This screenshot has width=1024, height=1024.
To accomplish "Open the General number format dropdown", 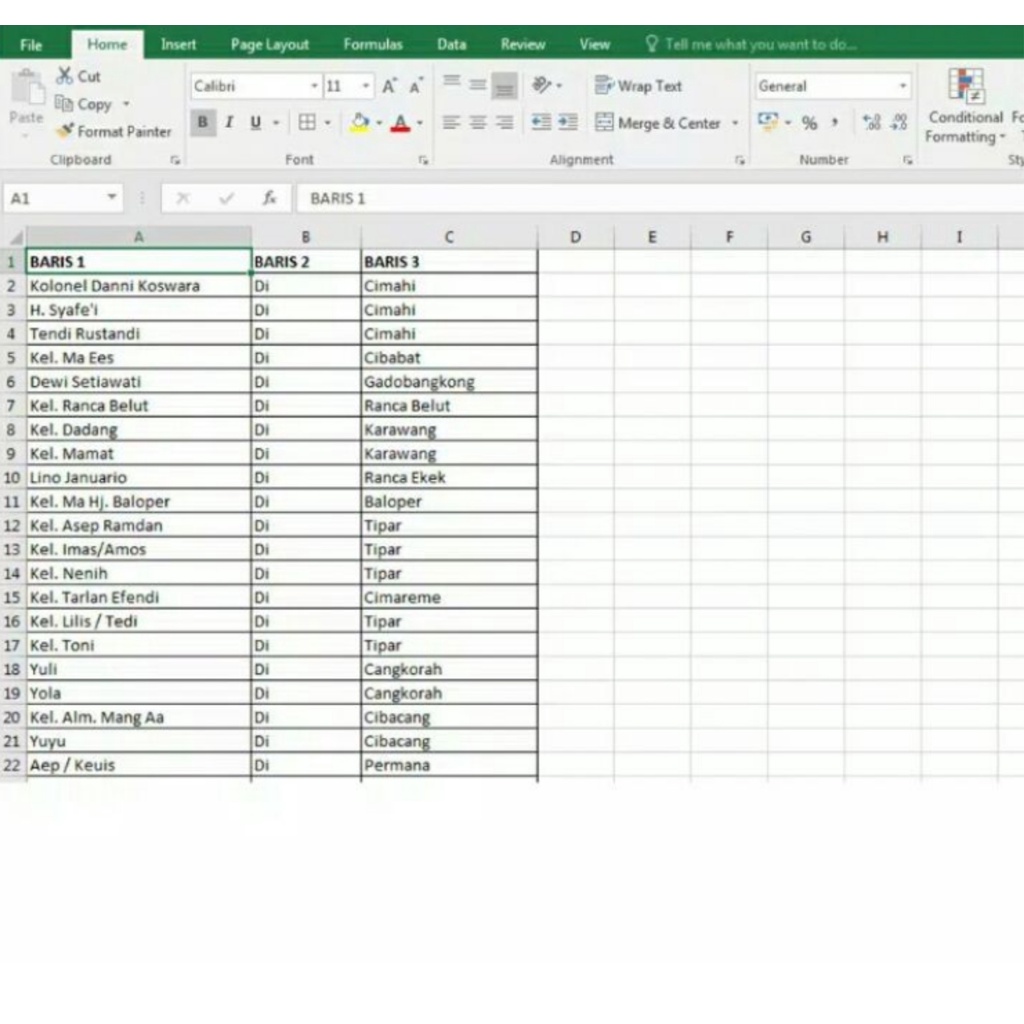I will point(903,86).
